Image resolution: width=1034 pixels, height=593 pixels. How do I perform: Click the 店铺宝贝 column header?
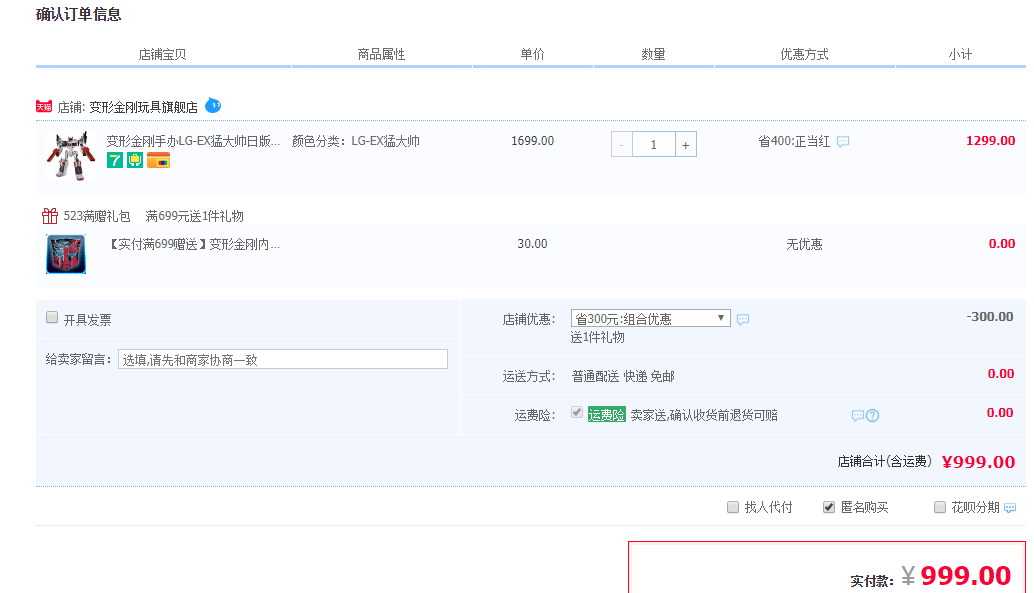(162, 54)
